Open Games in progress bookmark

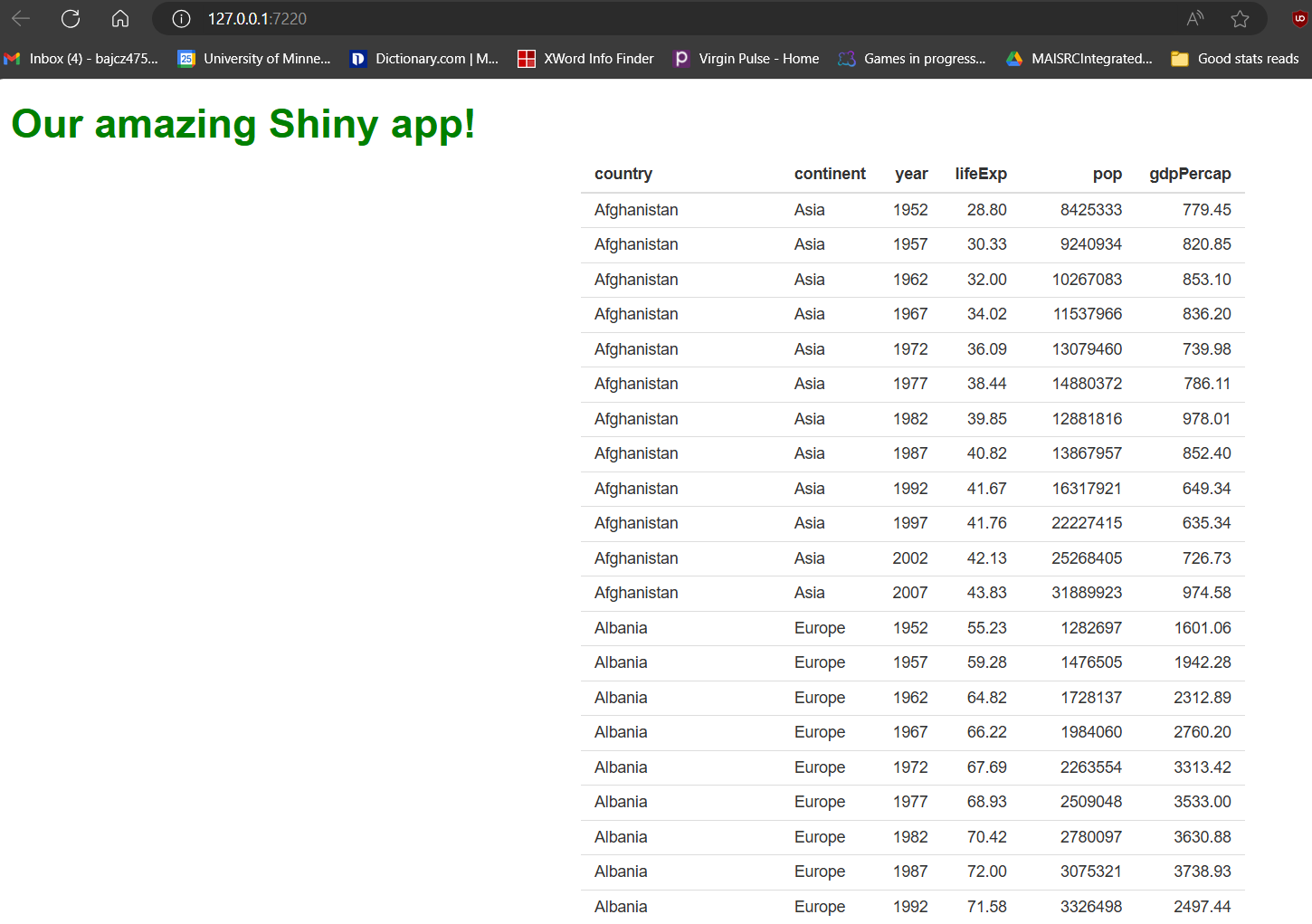912,59
